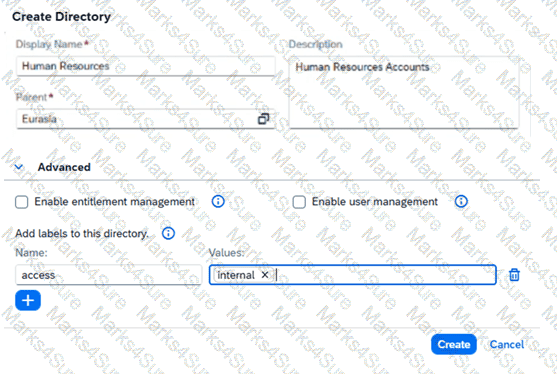The image size is (557, 374).
Task: Enable entitlement management checkbox
Action: 22,202
